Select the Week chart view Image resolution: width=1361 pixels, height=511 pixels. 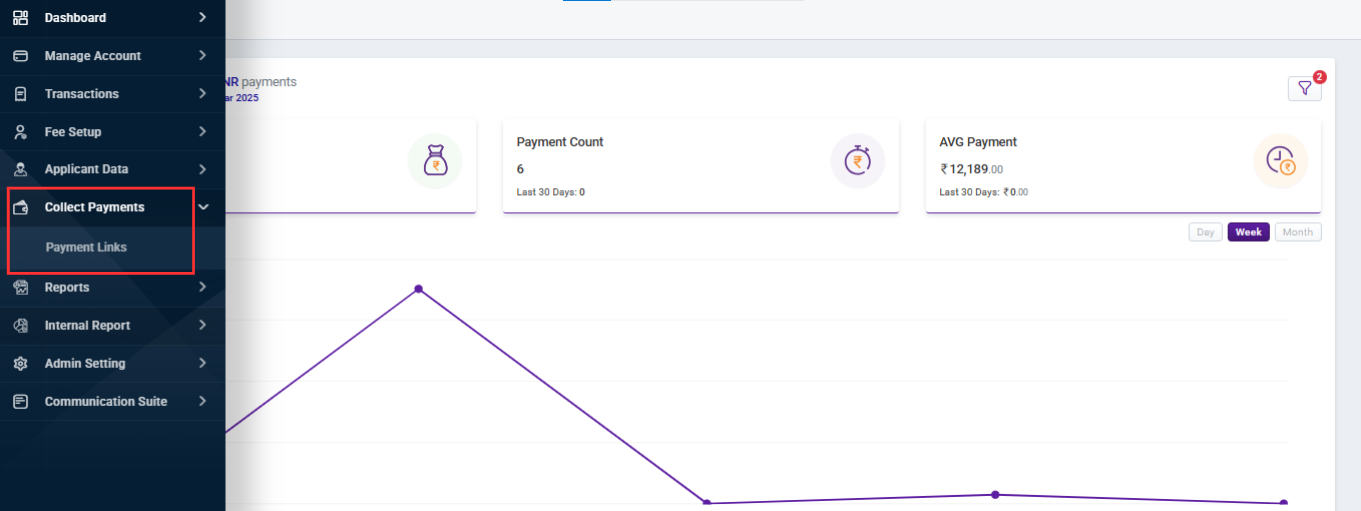coord(1248,232)
